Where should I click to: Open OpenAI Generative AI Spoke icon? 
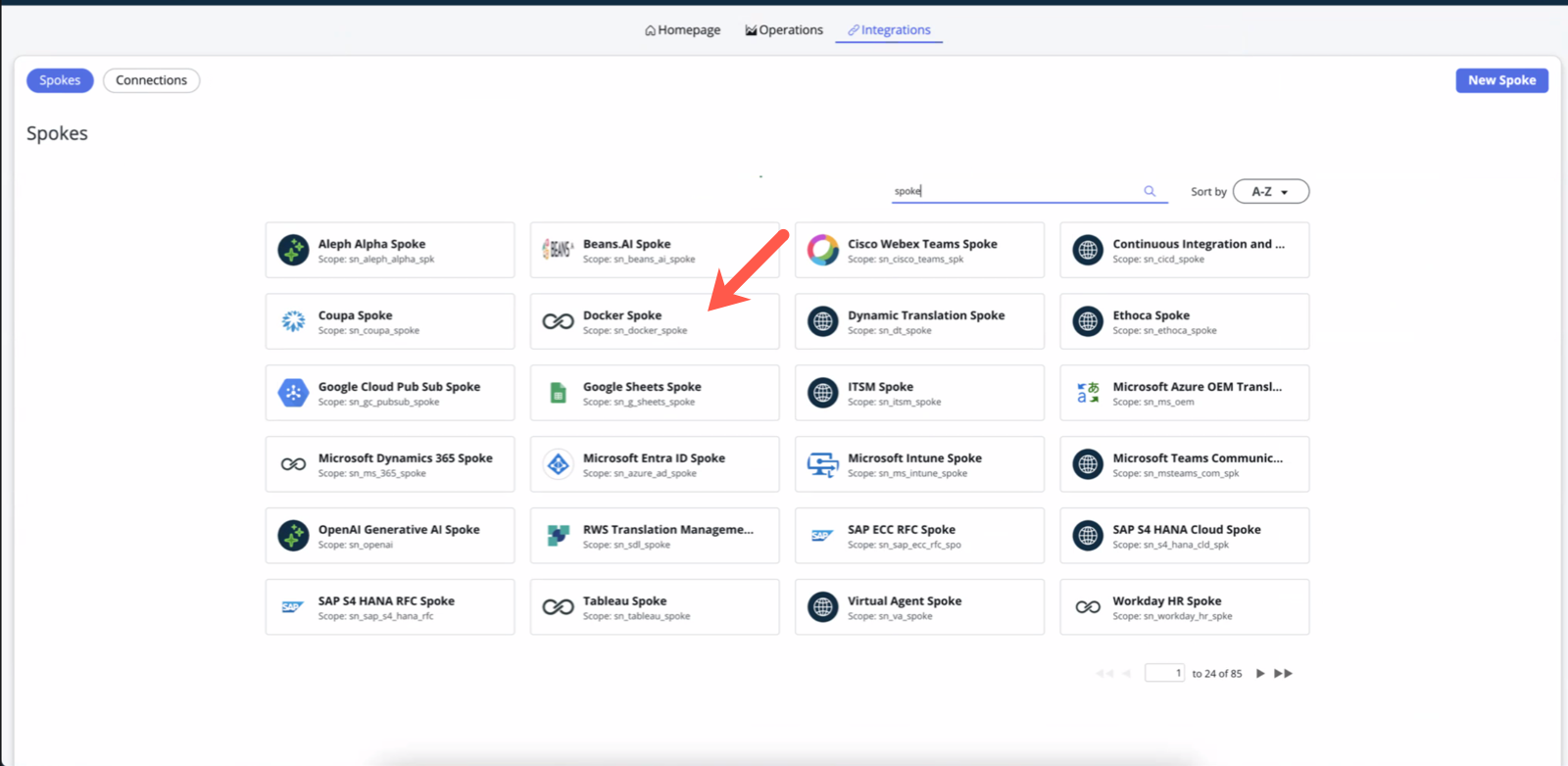[293, 536]
